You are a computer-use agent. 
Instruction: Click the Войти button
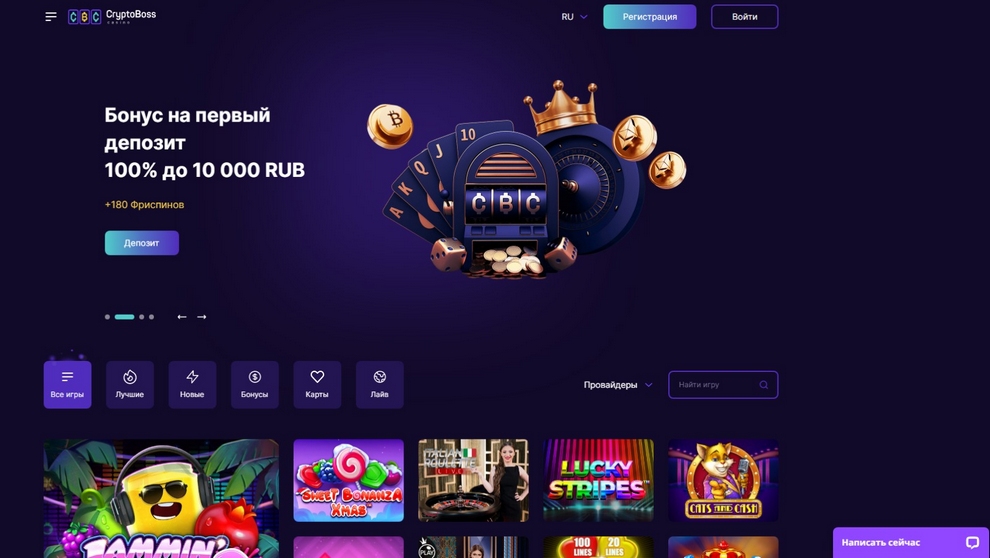click(744, 17)
